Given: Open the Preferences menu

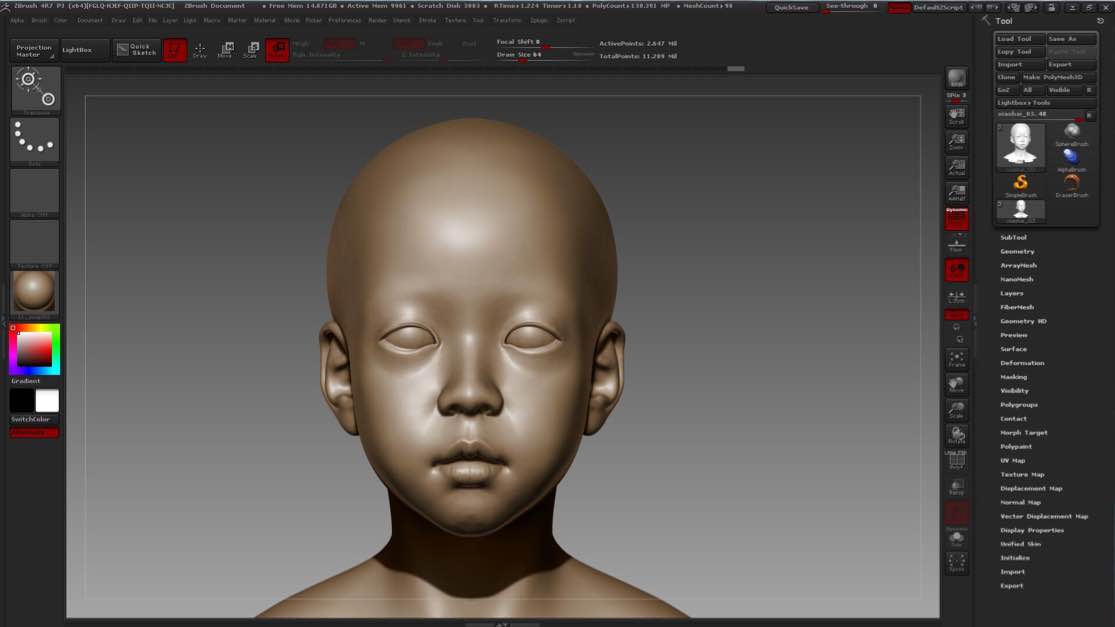Looking at the screenshot, I should point(344,20).
